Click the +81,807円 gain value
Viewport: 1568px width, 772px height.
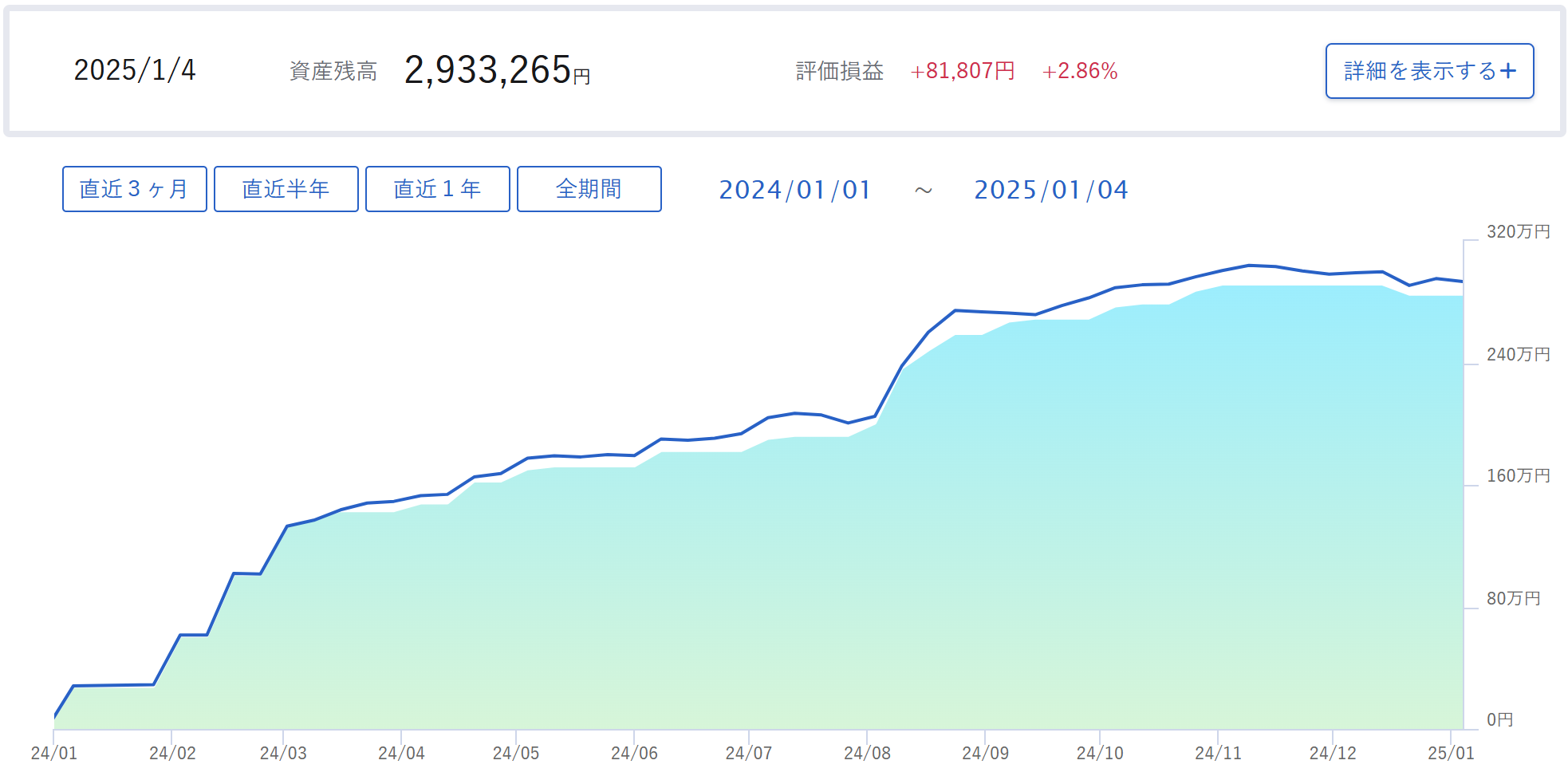963,71
